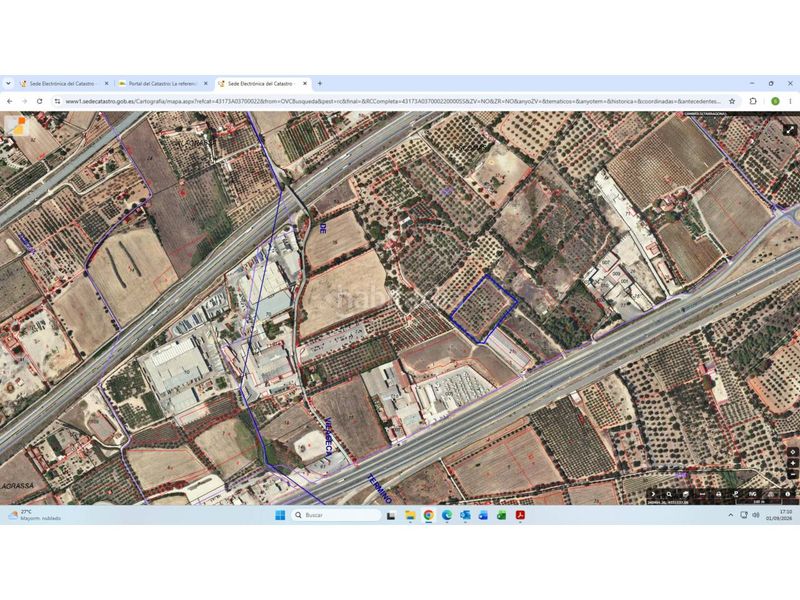Switch to first Sede Electrónica del Catastro tab

click(x=63, y=84)
